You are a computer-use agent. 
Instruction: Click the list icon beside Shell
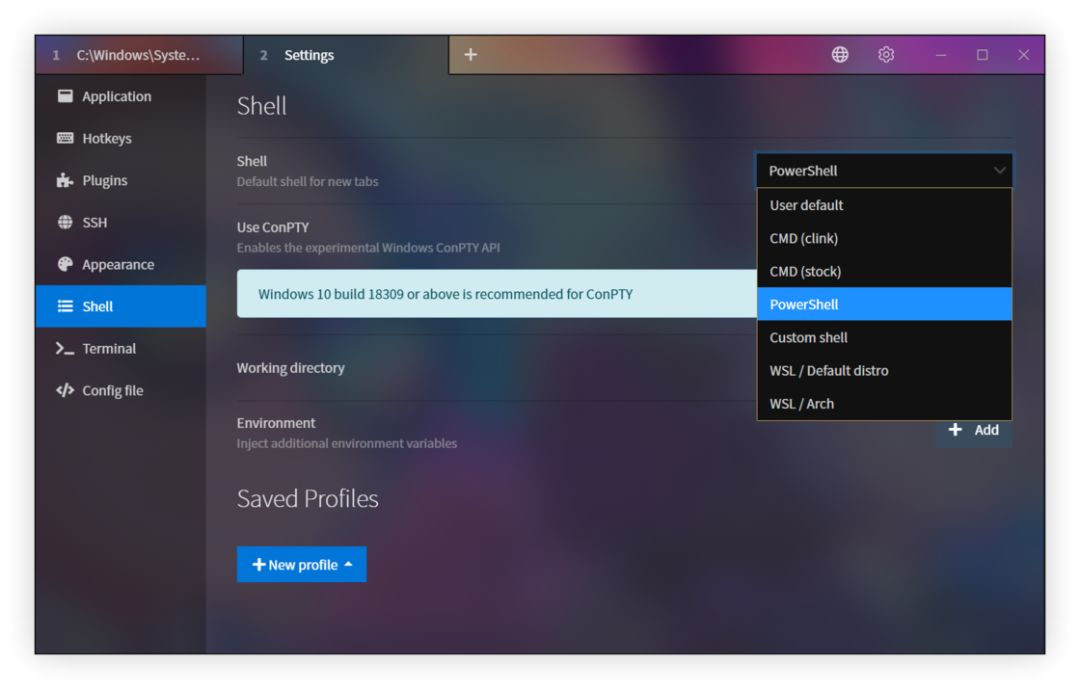pos(65,306)
